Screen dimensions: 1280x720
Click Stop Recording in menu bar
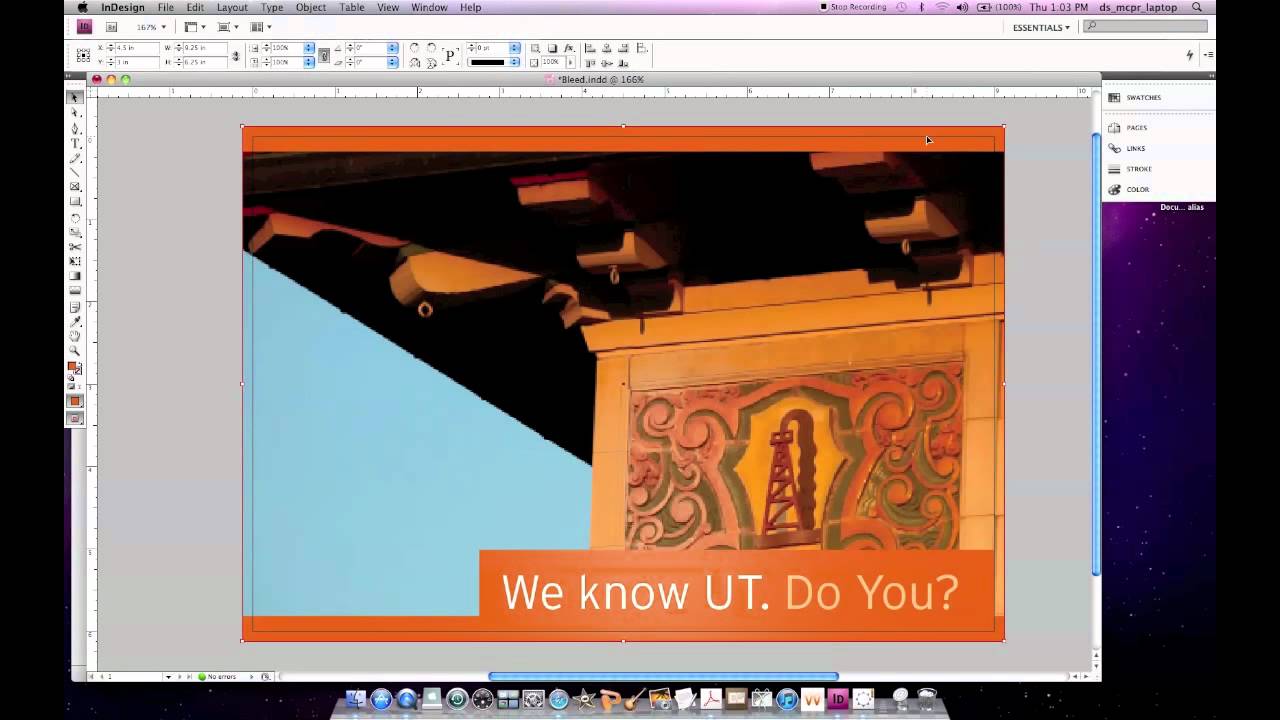click(853, 7)
